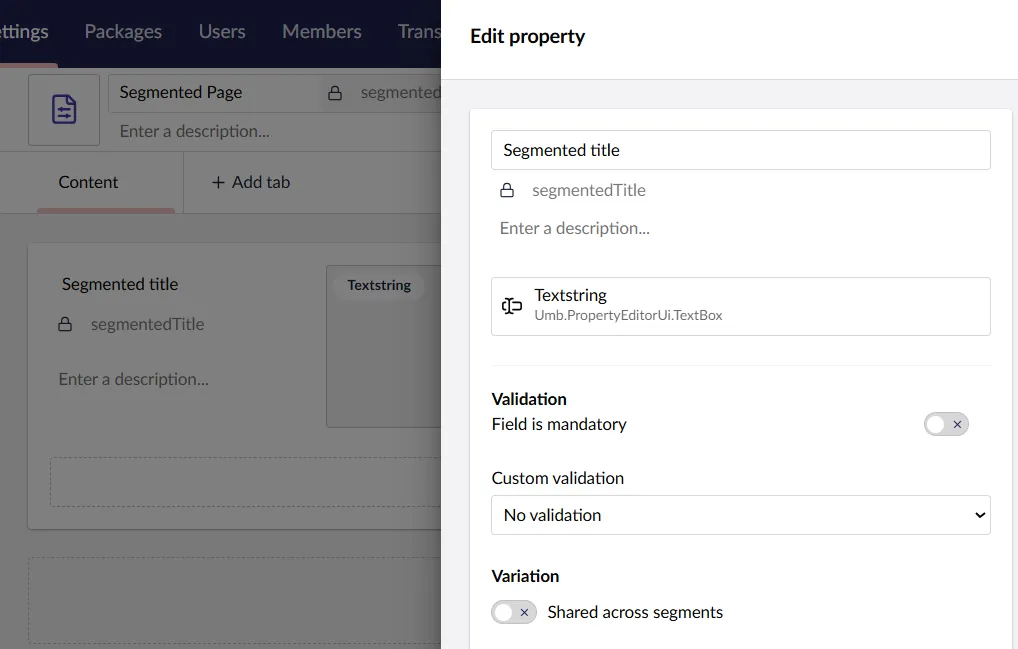1018x649 pixels.
Task: Go to the Users section
Action: coord(222,31)
